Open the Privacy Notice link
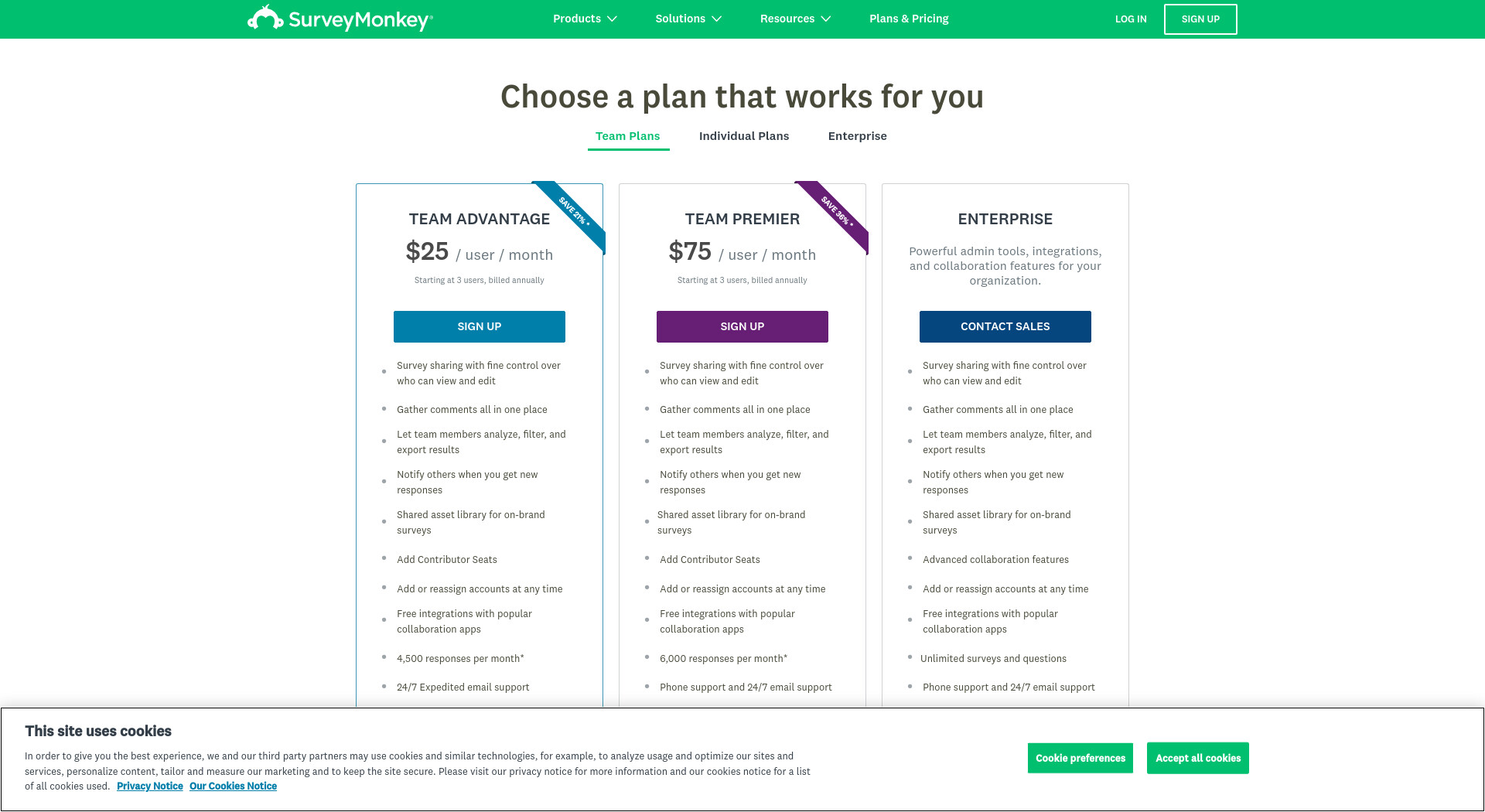Viewport: 1485px width, 812px height. (x=150, y=786)
